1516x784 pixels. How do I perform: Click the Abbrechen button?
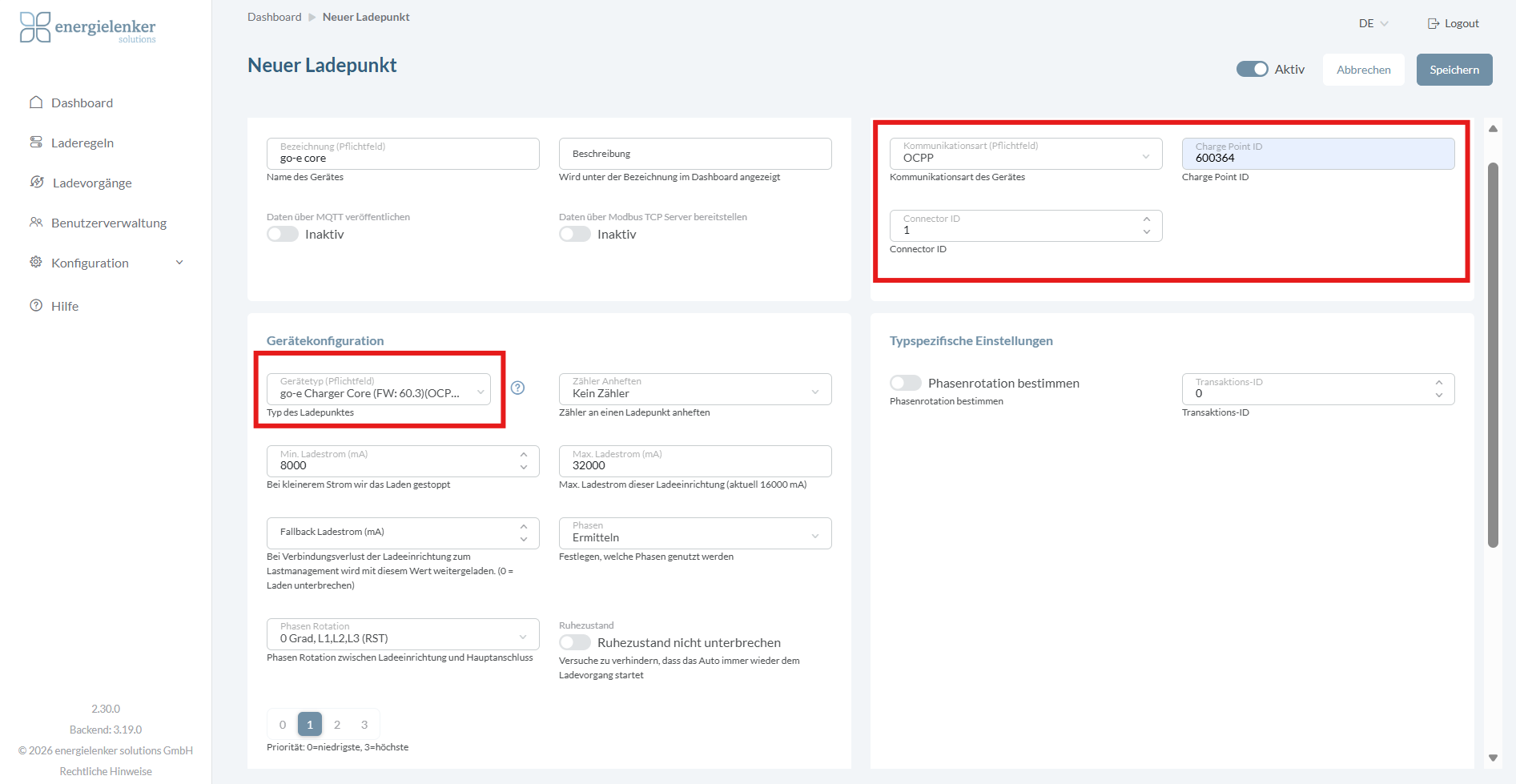point(1363,70)
